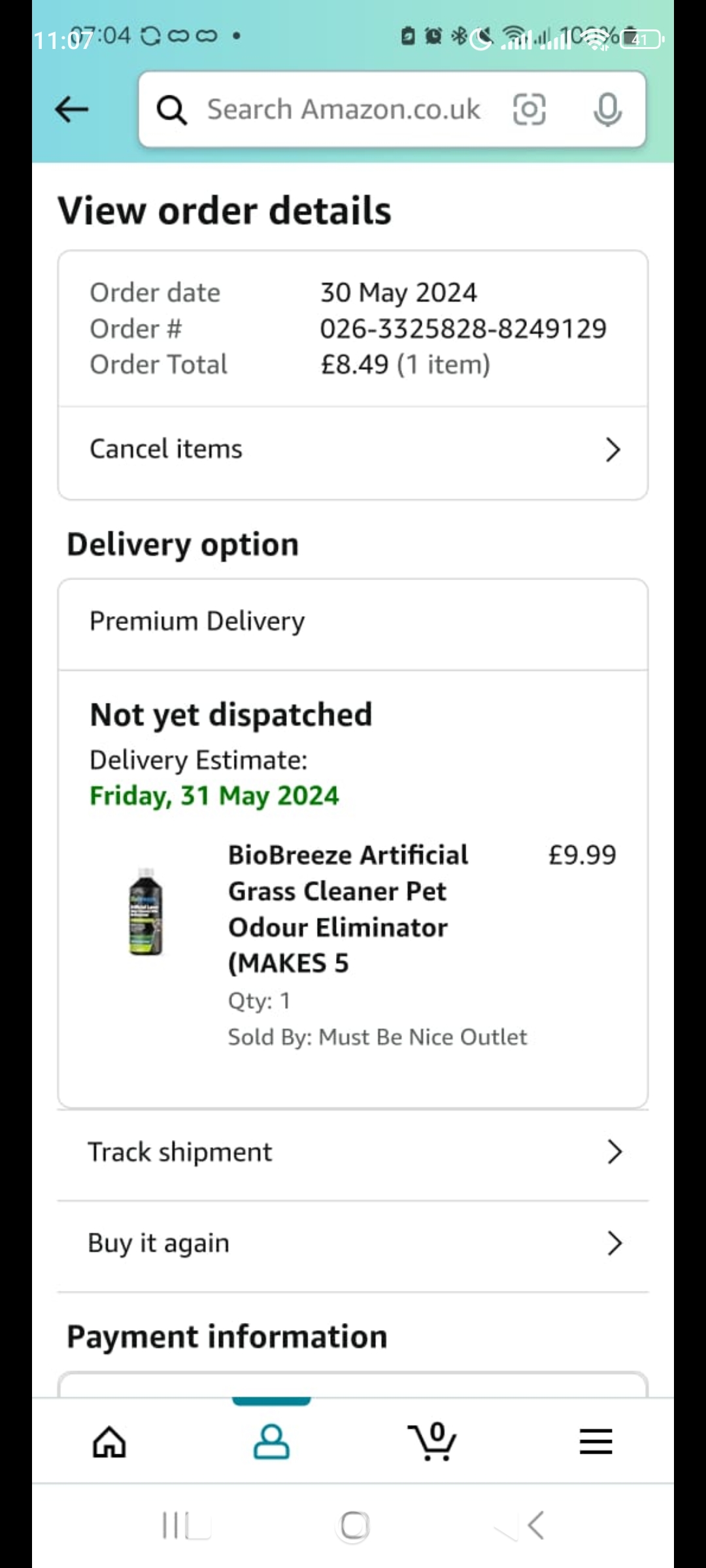Tap the magnifying glass search icon
This screenshot has height=1568, width=706.
coord(172,110)
